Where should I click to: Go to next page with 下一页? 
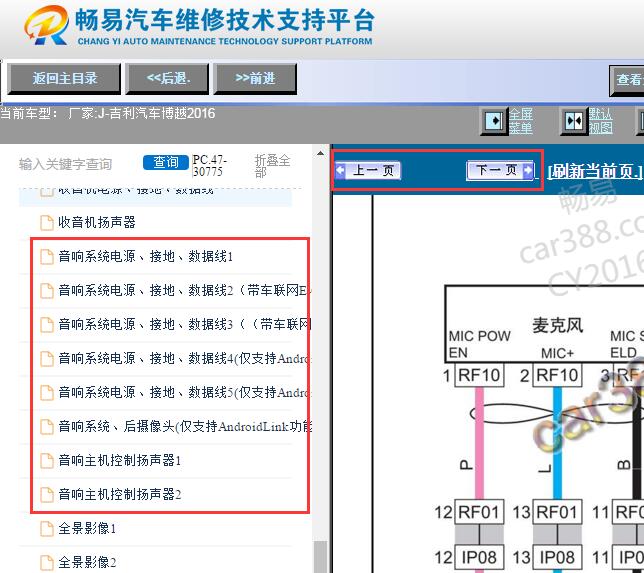[x=500, y=170]
